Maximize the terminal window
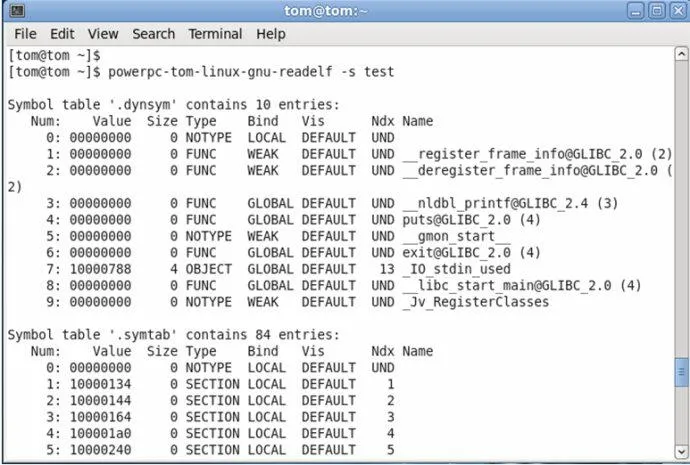 (x=657, y=11)
